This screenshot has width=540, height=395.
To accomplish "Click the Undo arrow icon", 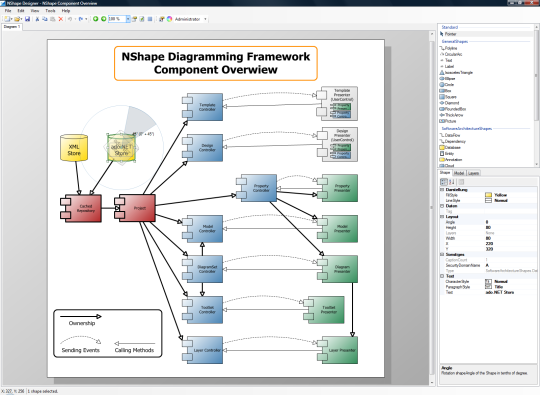I will click(70, 19).
